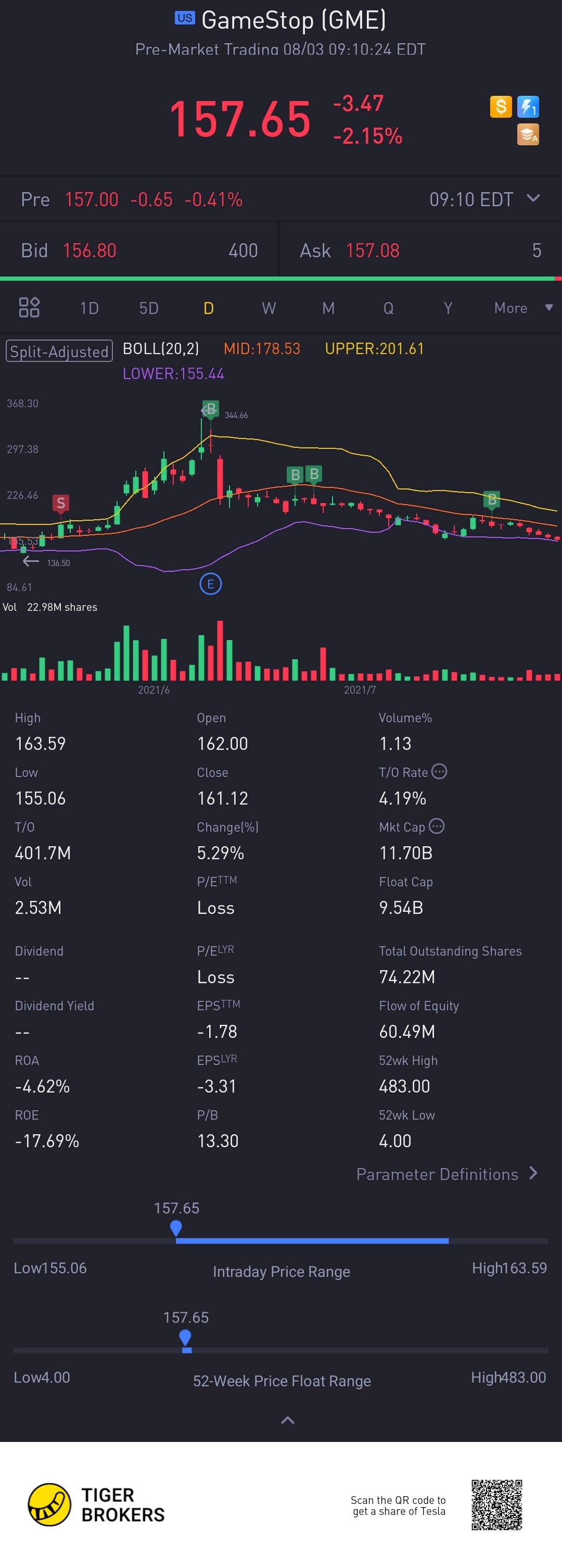Tap the Open 162.00 value
Viewport: 562px width, 1568px height.
(223, 744)
